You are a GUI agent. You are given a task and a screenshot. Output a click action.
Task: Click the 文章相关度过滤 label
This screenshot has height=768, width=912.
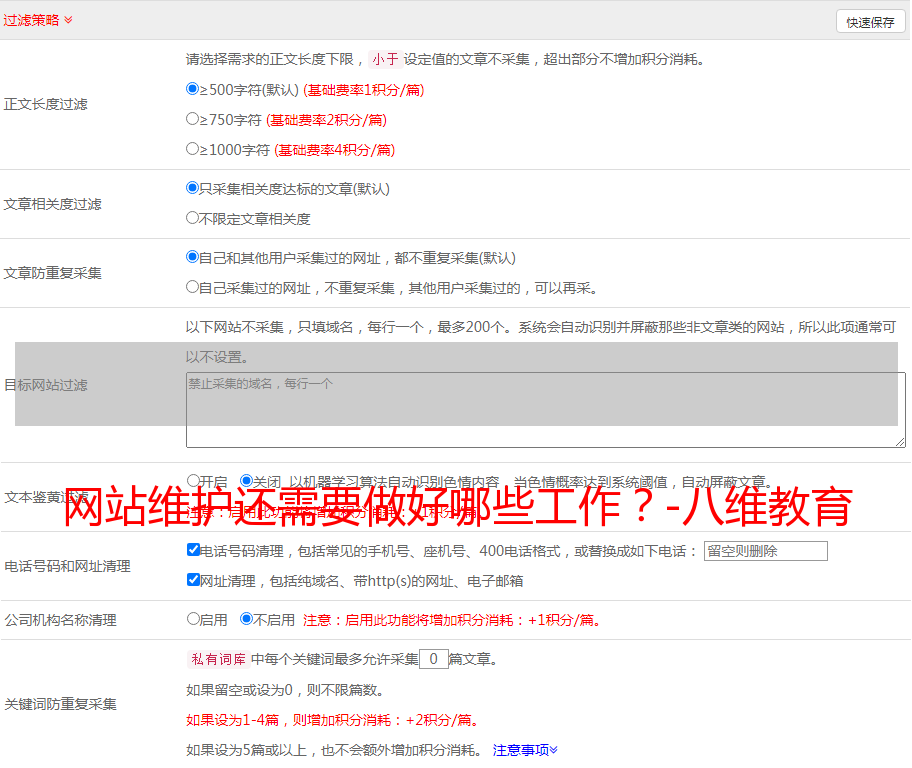(x=53, y=204)
